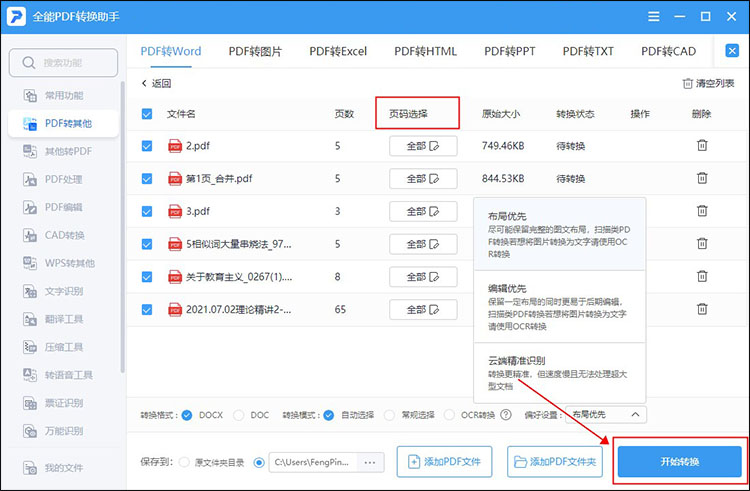Open PDF编辑 sidebar item
The image size is (750, 491).
64,207
